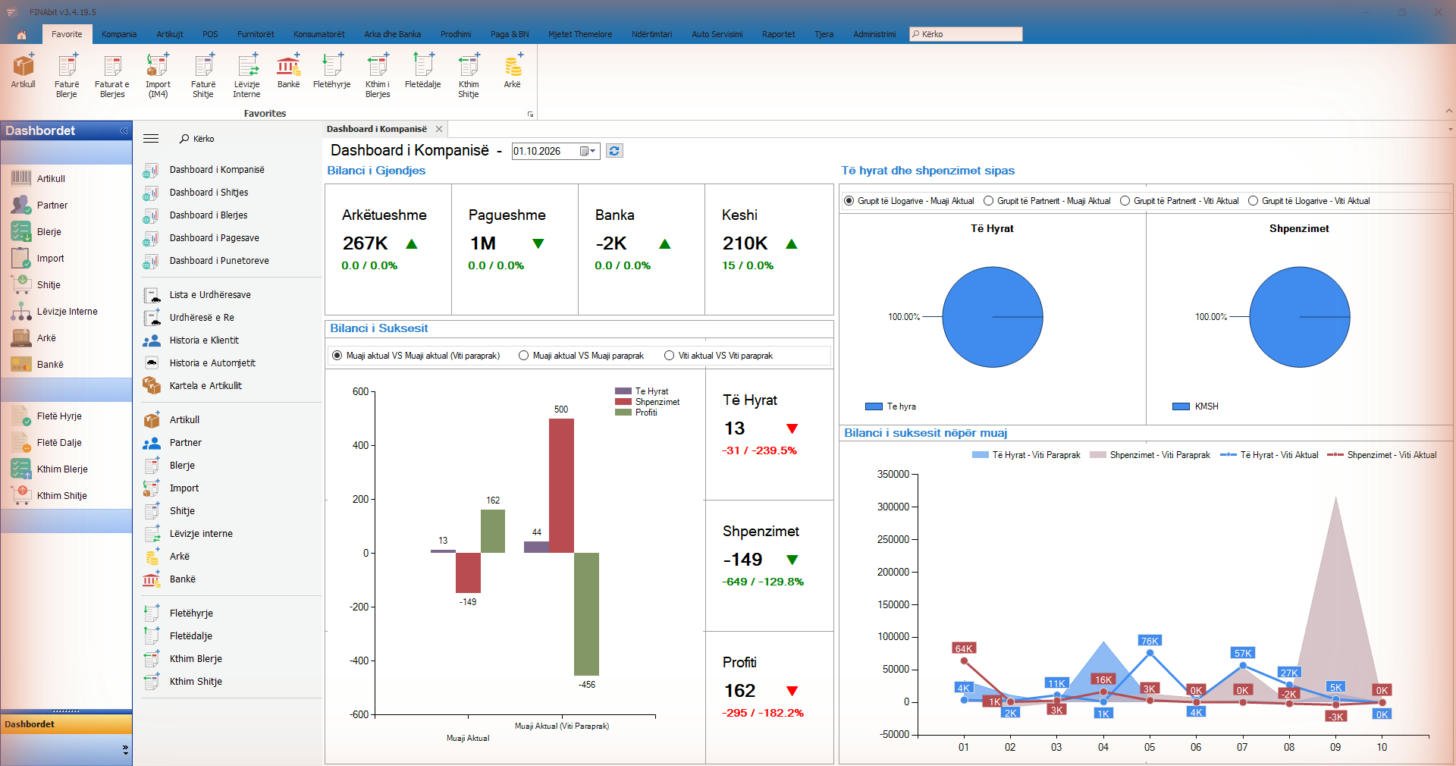1456x766 pixels.
Task: Open Arkë icon in Favorites ribbon
Action: (513, 72)
